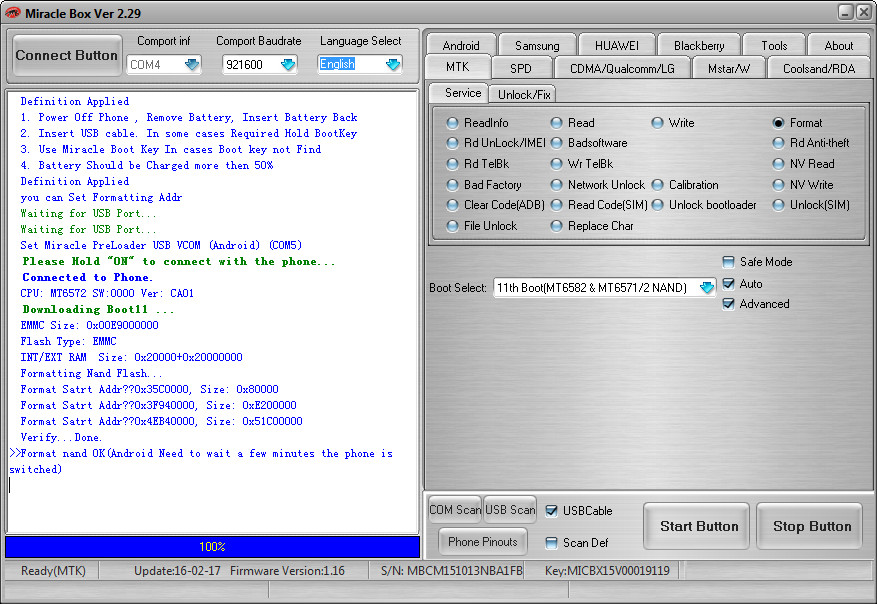Select the Unlock(SIM) option
This screenshot has width=877, height=604.
coord(812,205)
